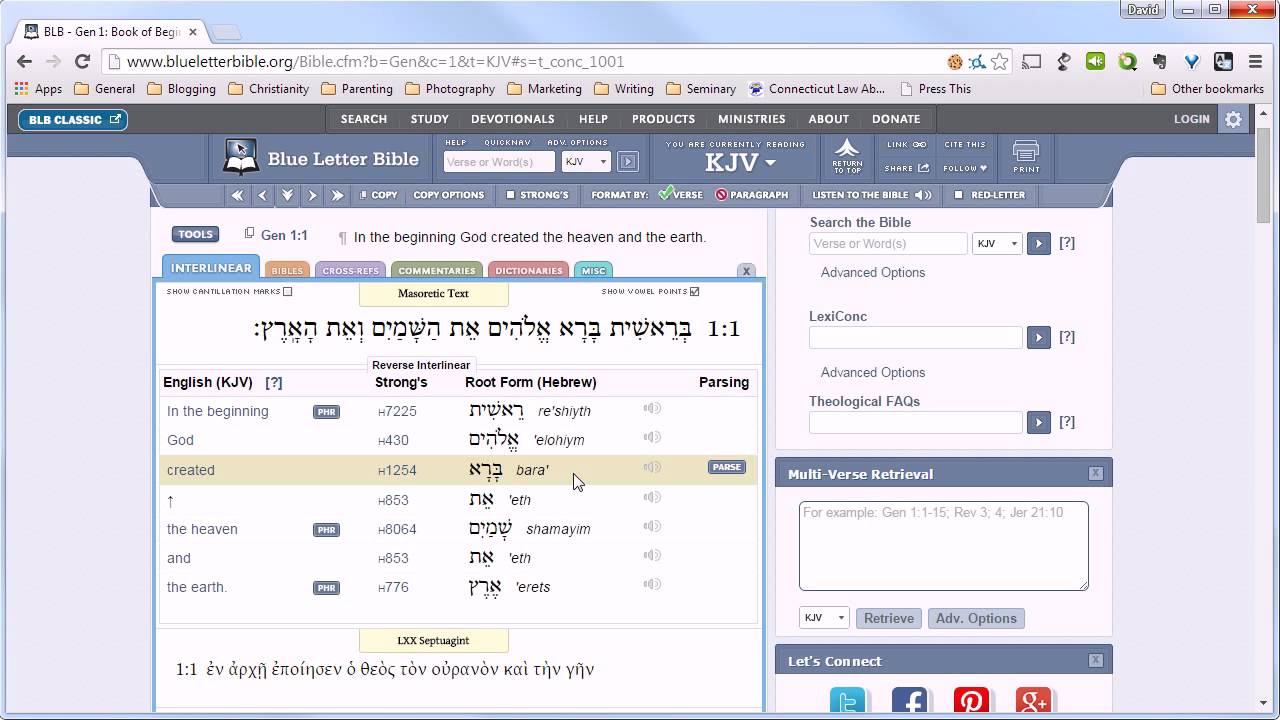
Task: Open the Tools button for Gen 1:1
Action: coord(195,234)
